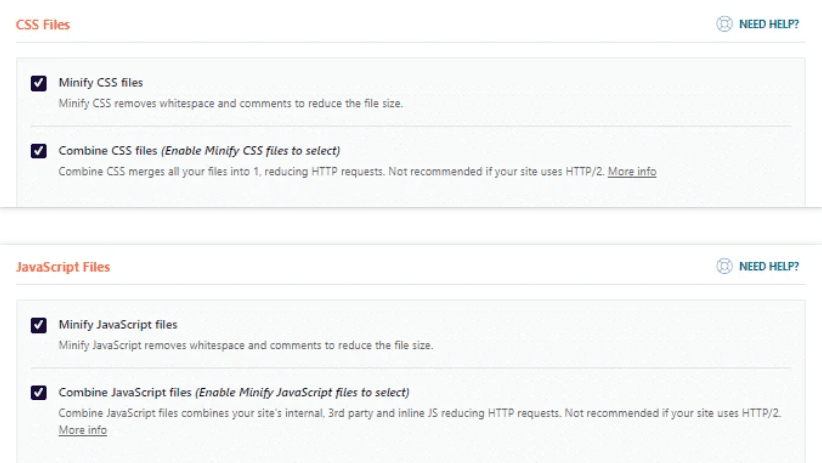
Task: Follow More info link under Combine JavaScript
Action: click(82, 430)
